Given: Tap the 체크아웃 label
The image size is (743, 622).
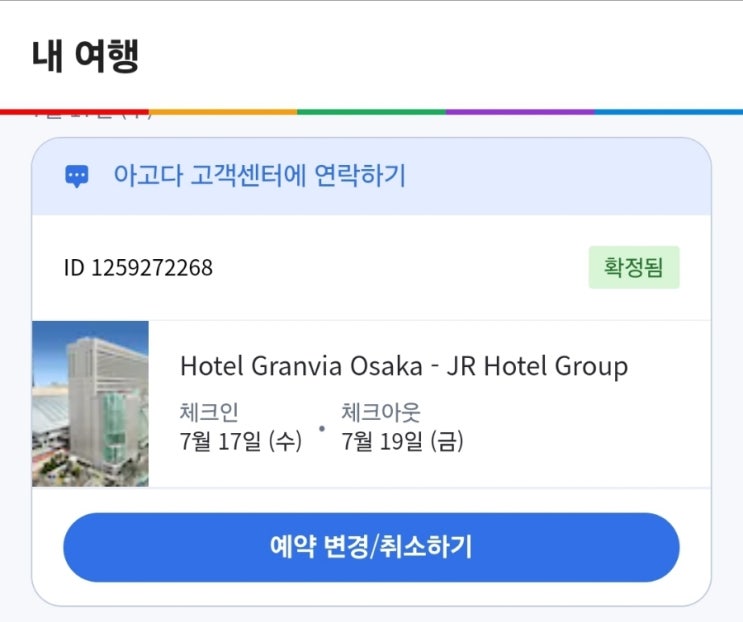Looking at the screenshot, I should (381, 412).
